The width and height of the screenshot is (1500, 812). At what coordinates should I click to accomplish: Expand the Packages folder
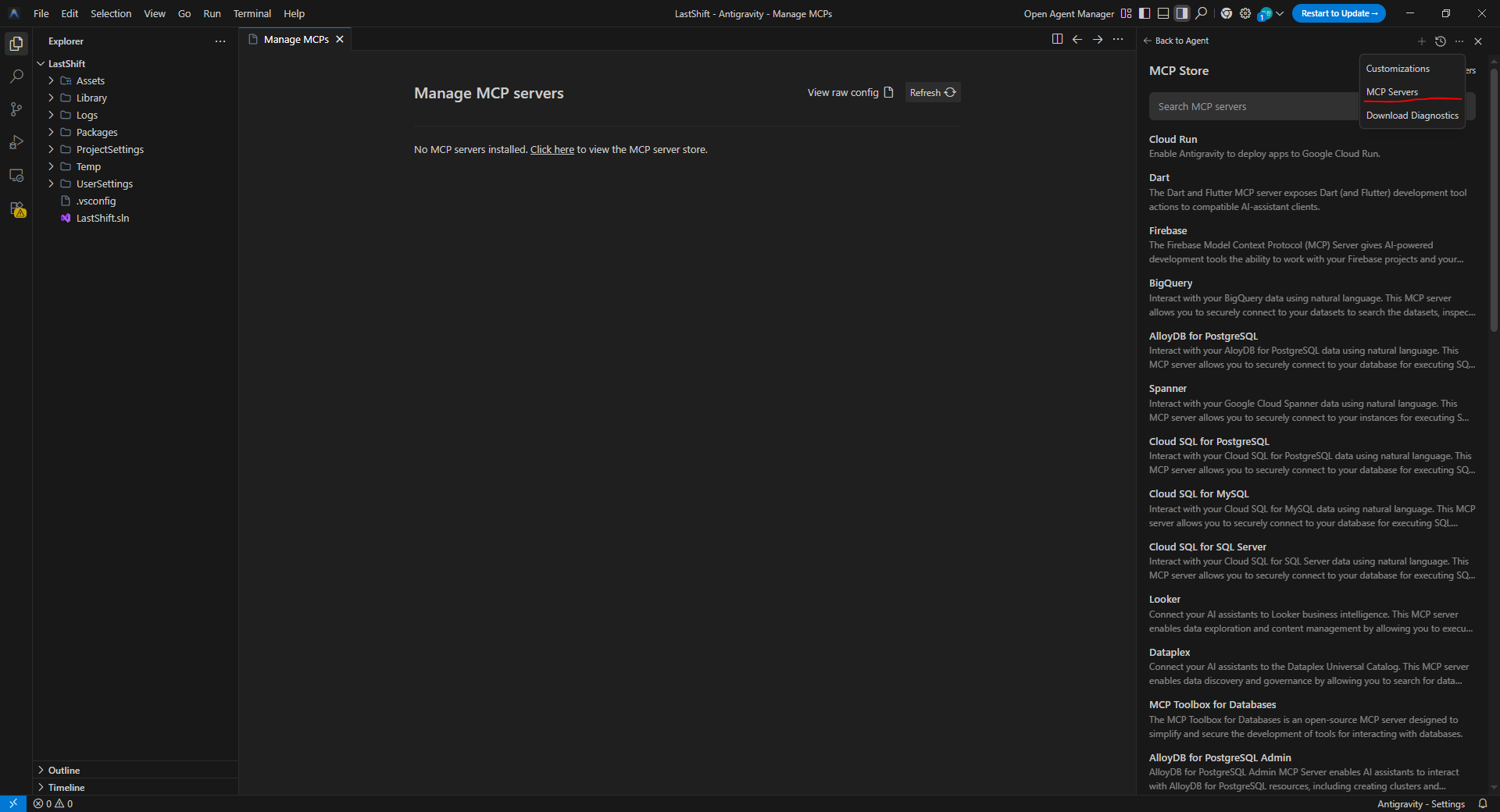click(x=51, y=132)
